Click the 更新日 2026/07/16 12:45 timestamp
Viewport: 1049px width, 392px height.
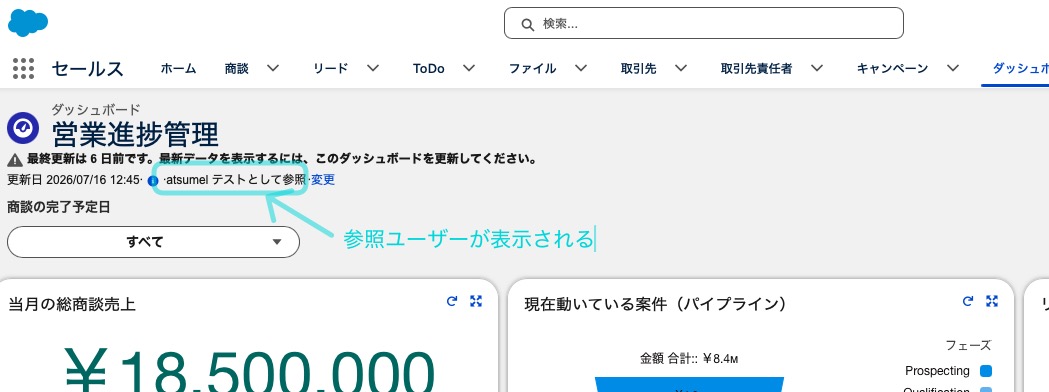[74, 180]
